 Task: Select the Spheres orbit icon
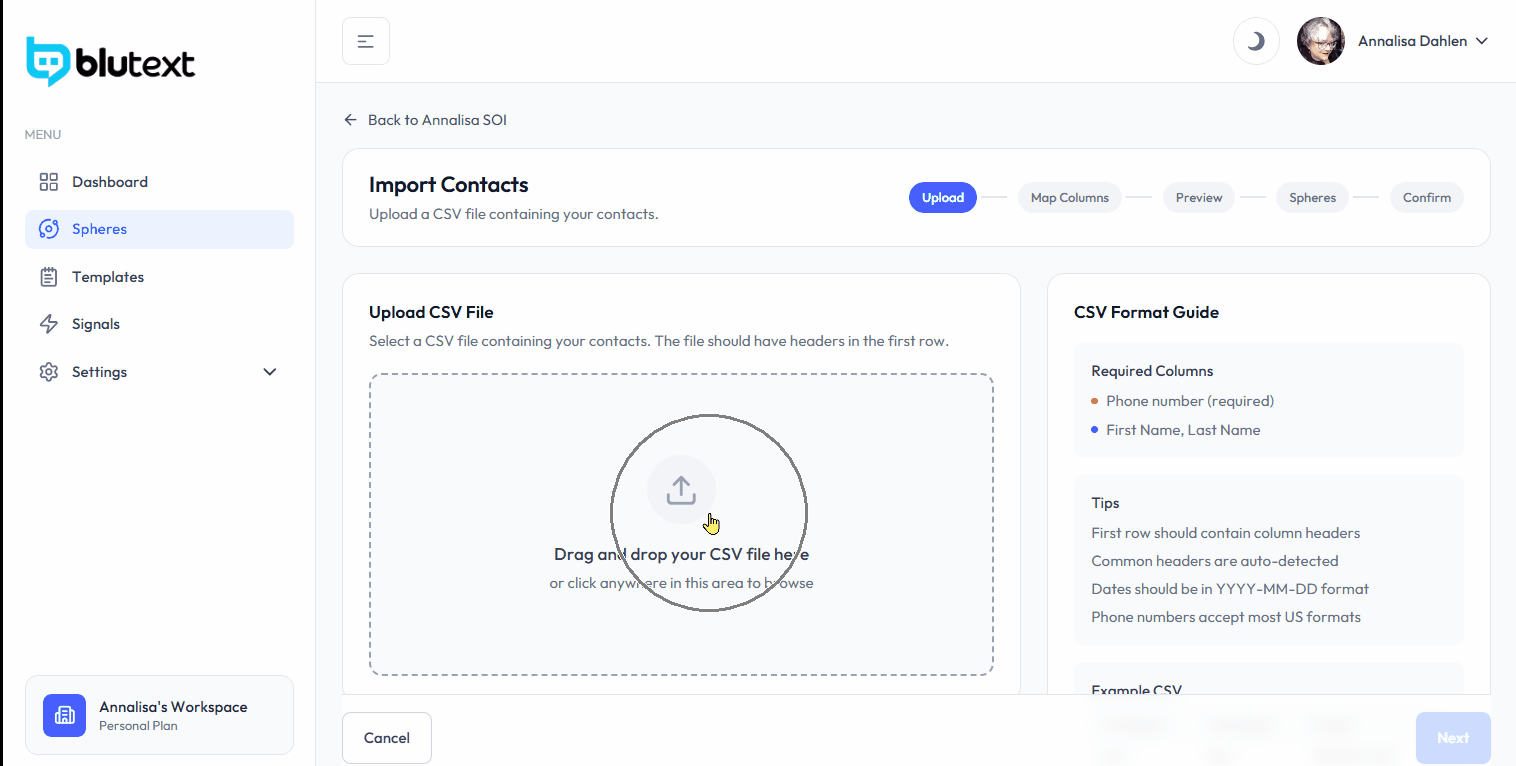(x=48, y=229)
